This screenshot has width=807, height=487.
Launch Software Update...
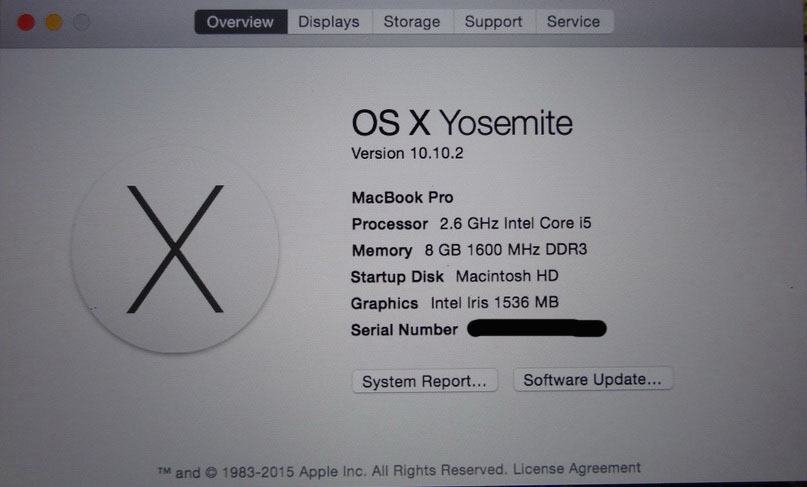[x=593, y=380]
